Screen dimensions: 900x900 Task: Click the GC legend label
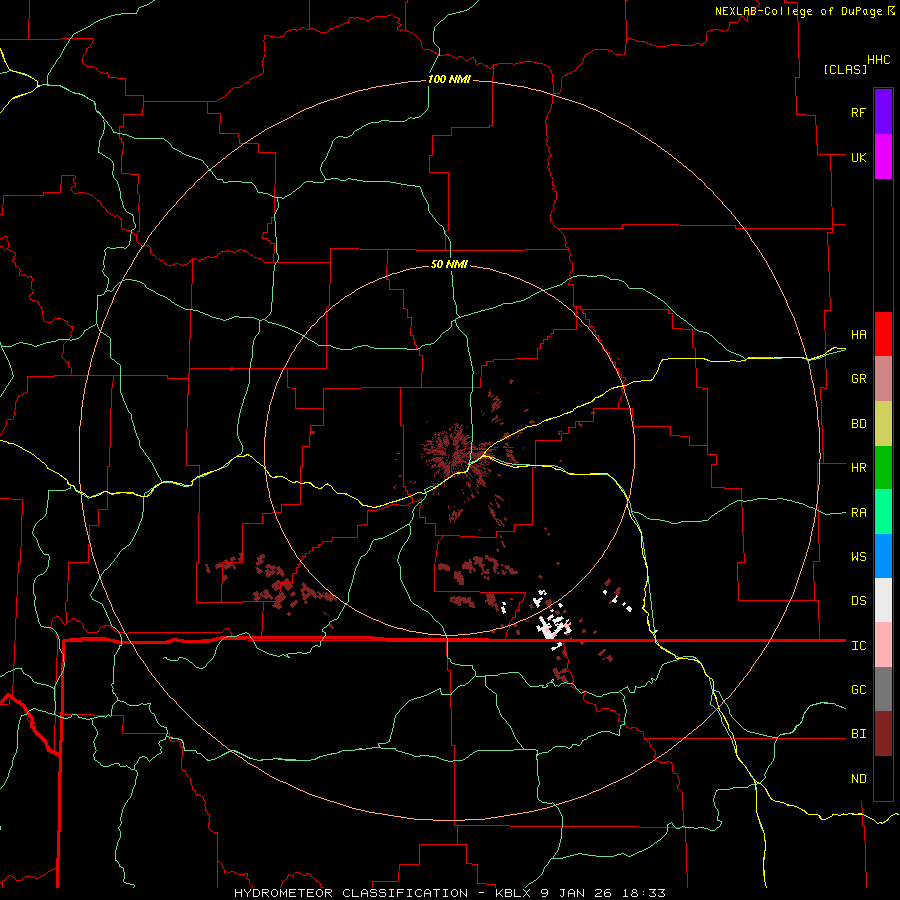[x=858, y=690]
